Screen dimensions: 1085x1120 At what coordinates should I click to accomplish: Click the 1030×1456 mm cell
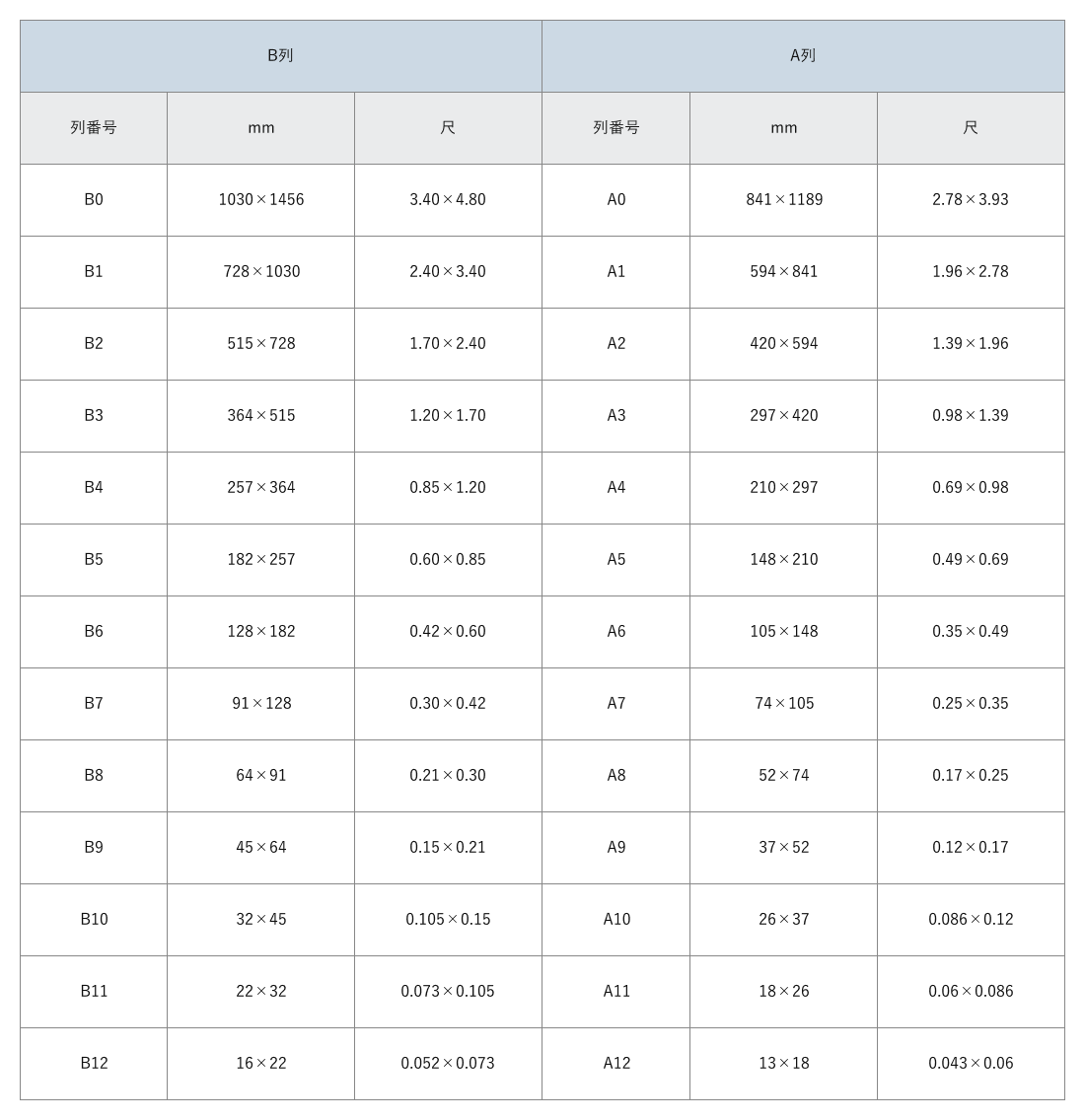(260, 200)
